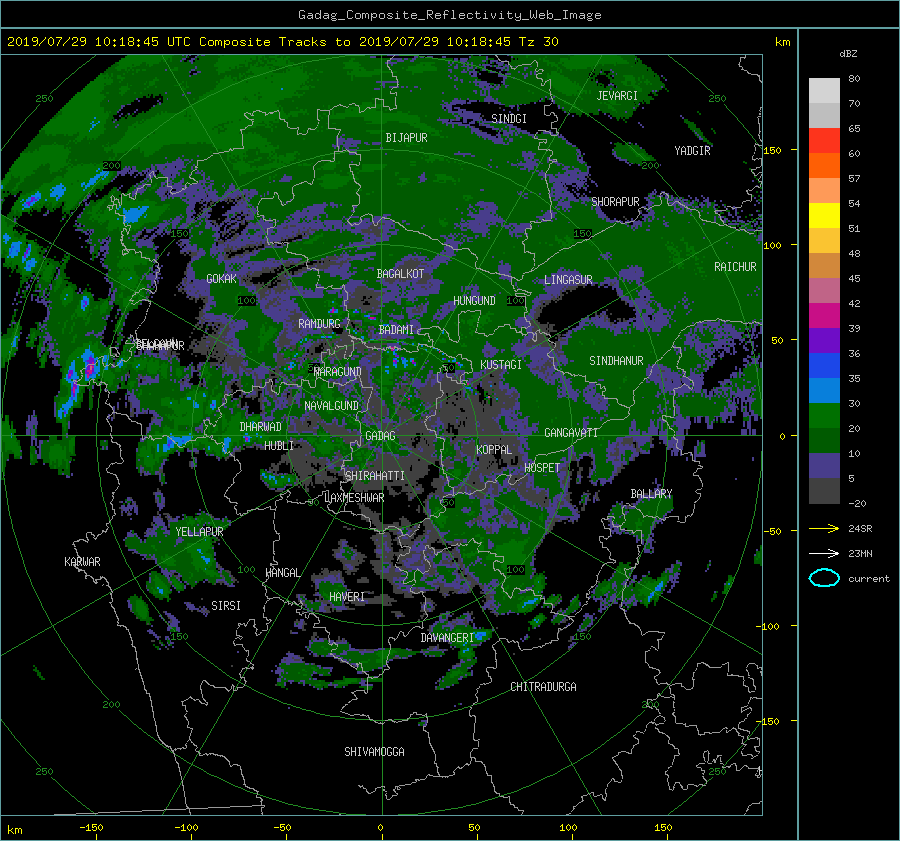
Task: Click the SHIVAMOGGA city label
Action: tap(374, 751)
